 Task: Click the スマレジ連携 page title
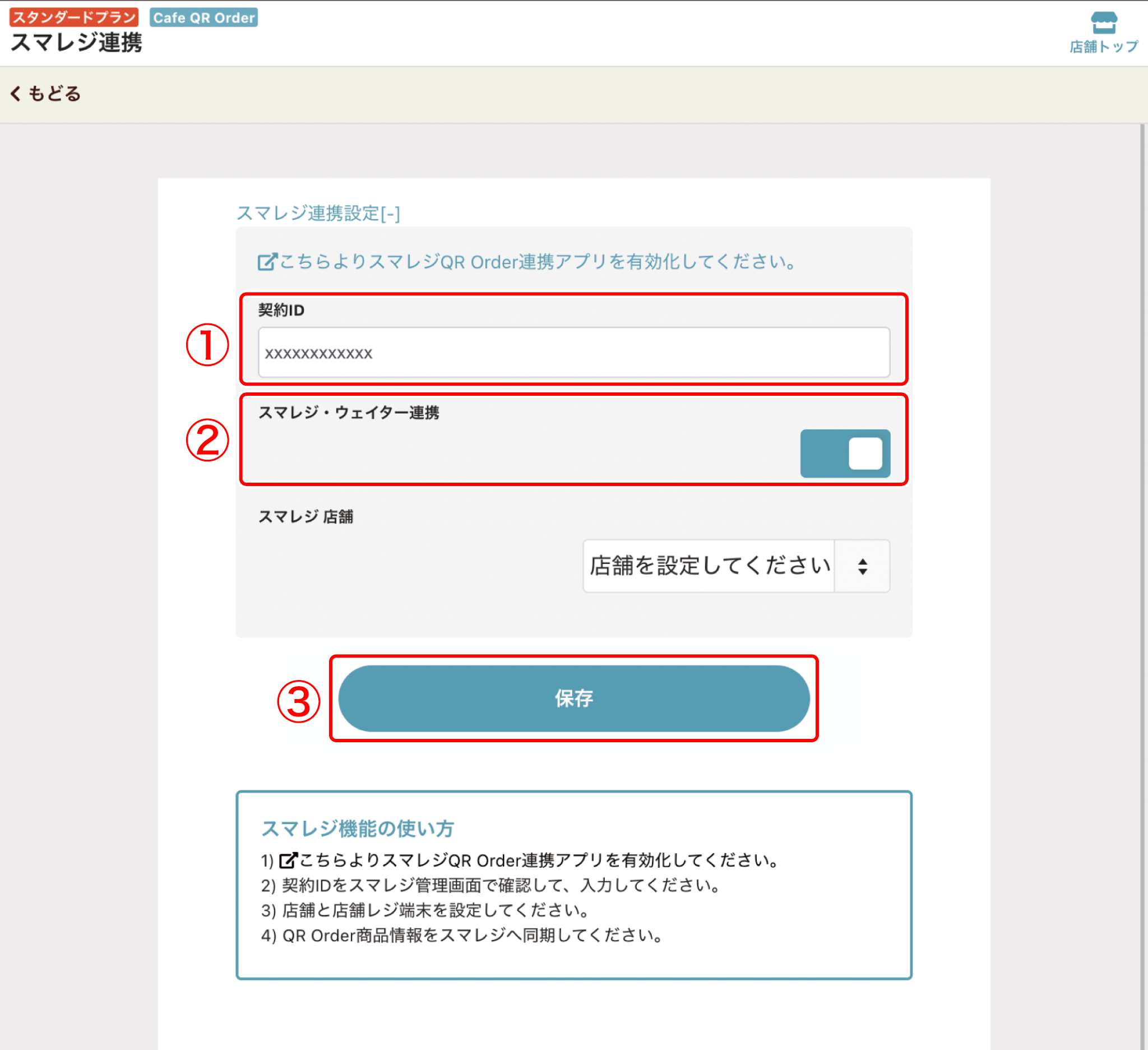coord(76,43)
